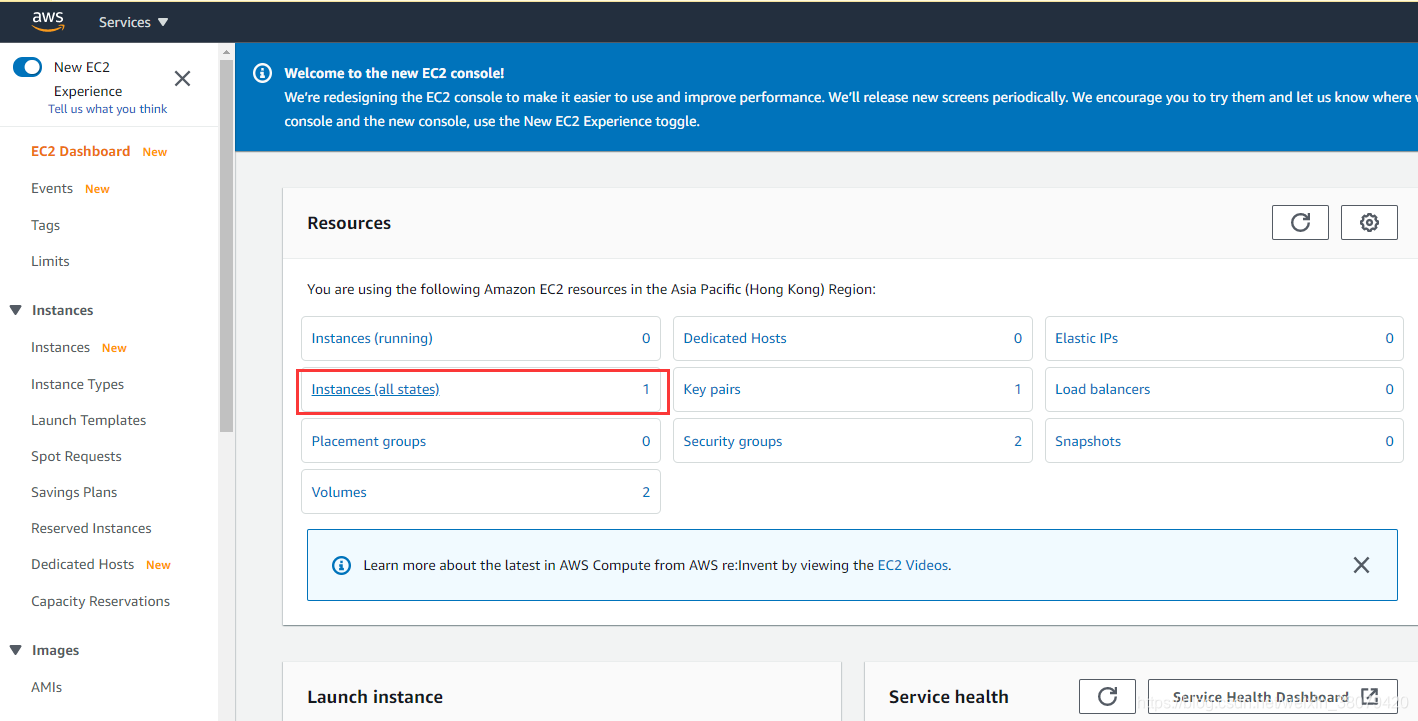Open EC2 Dashboard in sidebar
The image size is (1418, 721).
pyautogui.click(x=80, y=151)
